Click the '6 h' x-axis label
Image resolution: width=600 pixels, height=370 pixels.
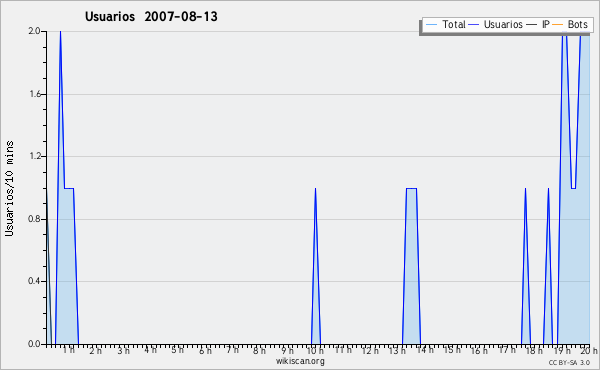(205, 350)
